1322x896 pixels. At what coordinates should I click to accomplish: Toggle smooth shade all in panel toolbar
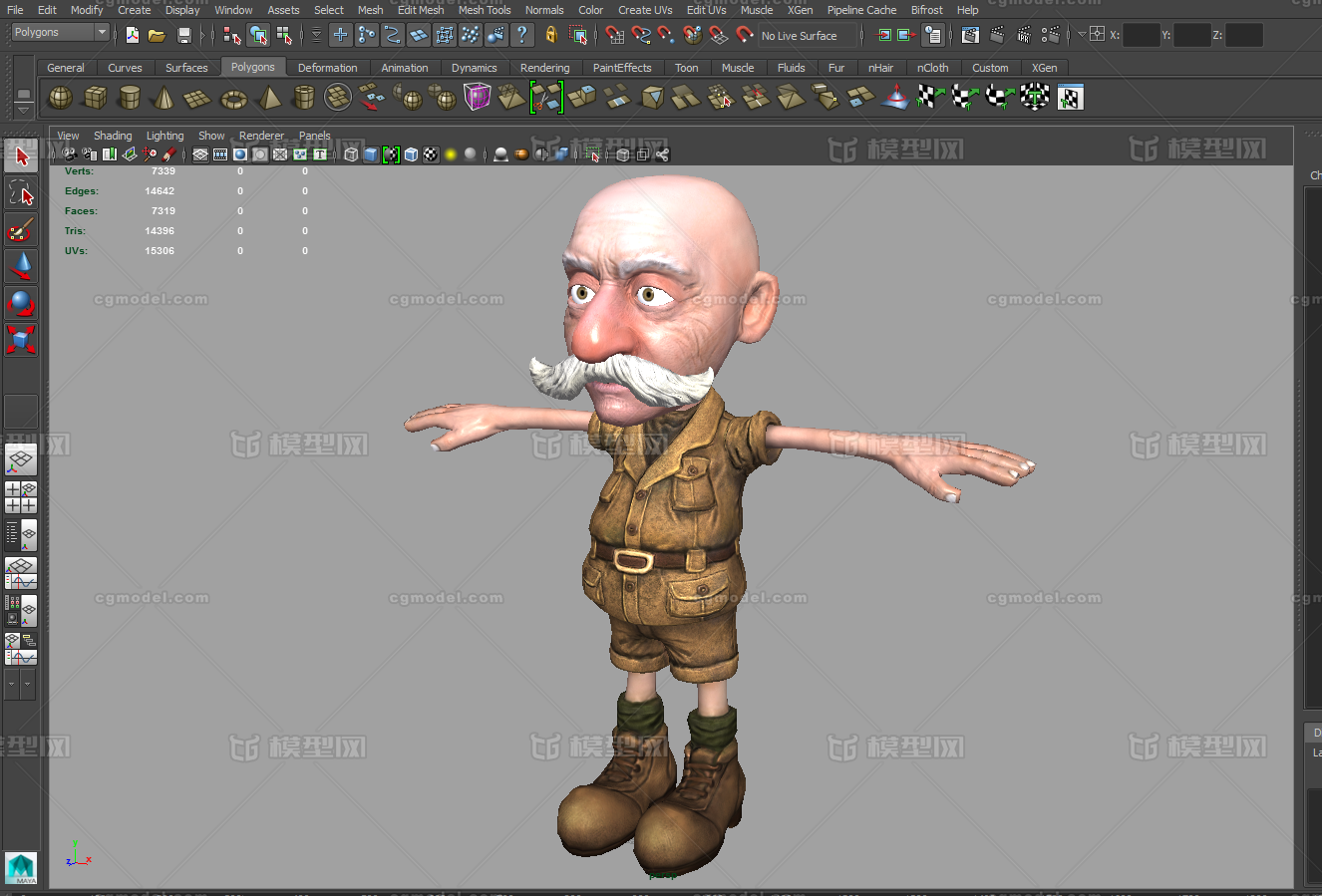(371, 154)
